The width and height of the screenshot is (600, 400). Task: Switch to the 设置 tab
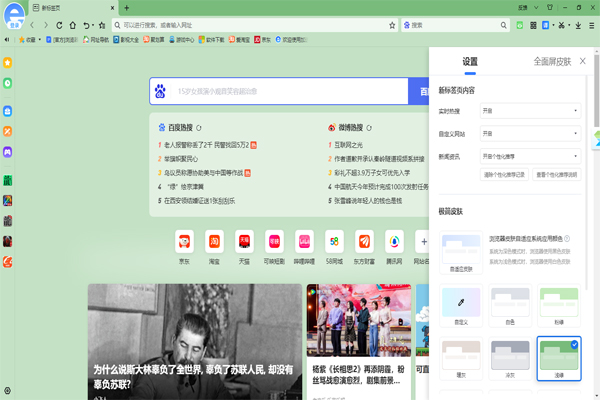470,62
